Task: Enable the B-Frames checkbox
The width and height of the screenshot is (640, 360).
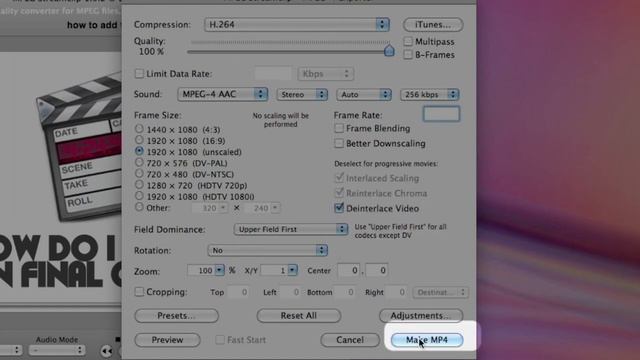Action: click(408, 54)
